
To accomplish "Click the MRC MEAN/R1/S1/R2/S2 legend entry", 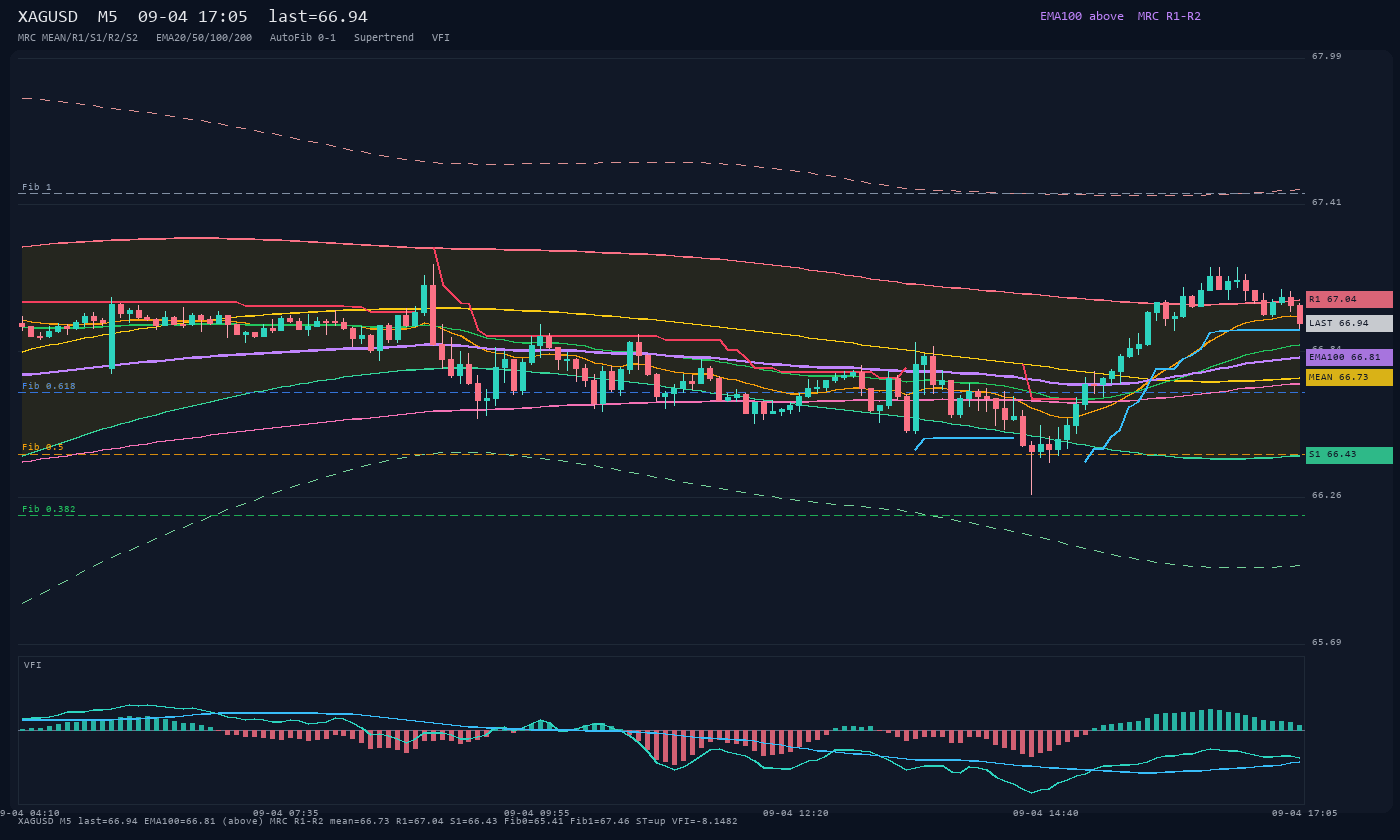I will coord(78,38).
